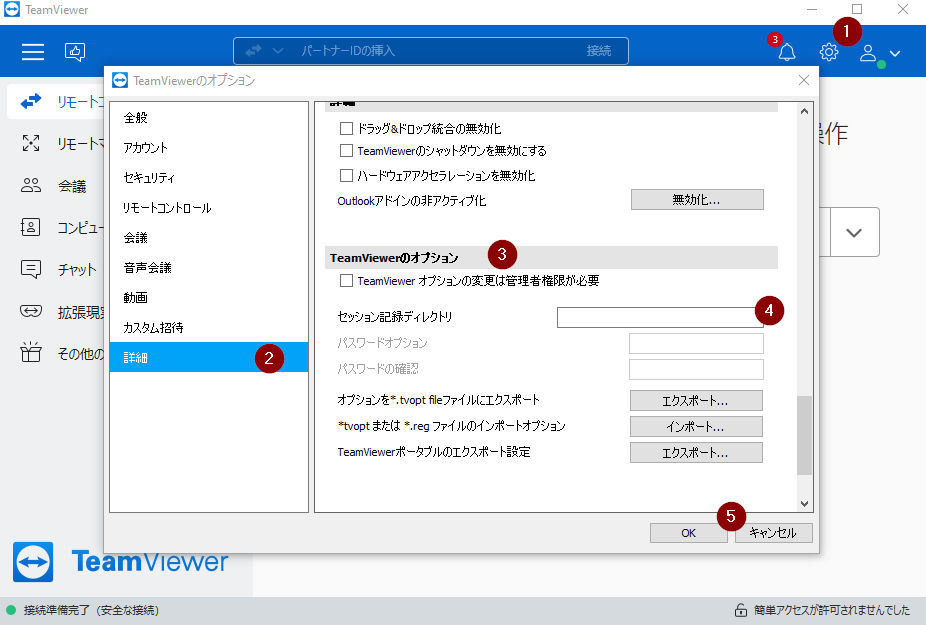
Task: Open the hamburger menu icon
Action: (32, 52)
